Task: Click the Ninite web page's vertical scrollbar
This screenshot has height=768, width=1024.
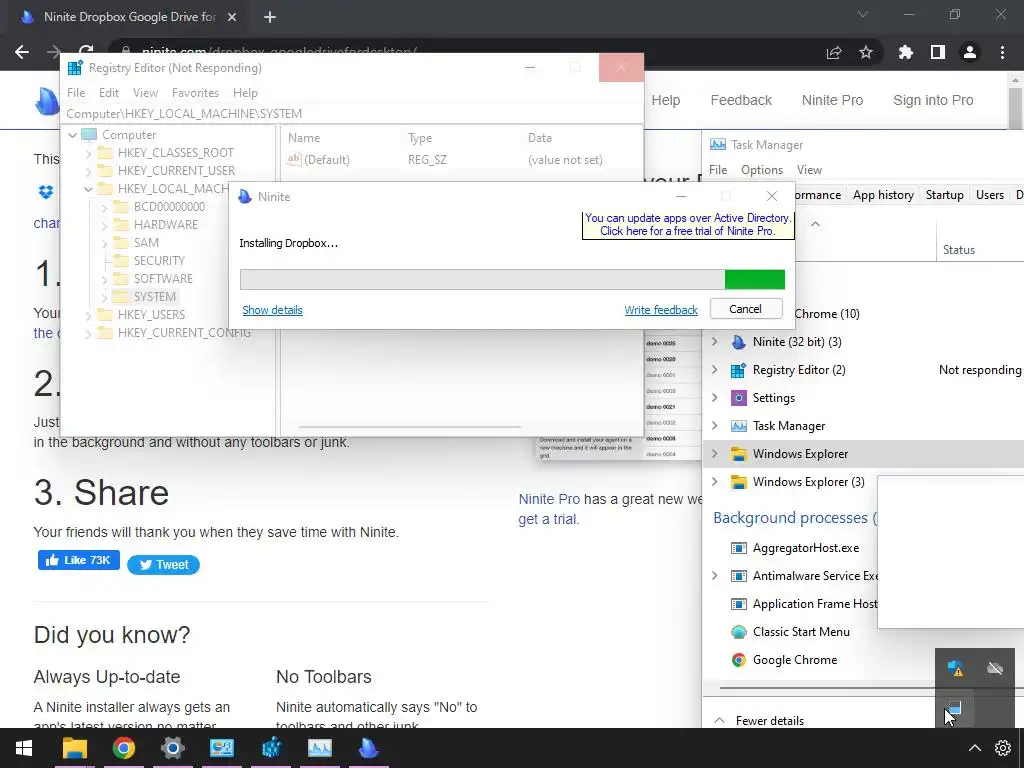Action: coord(1016,108)
